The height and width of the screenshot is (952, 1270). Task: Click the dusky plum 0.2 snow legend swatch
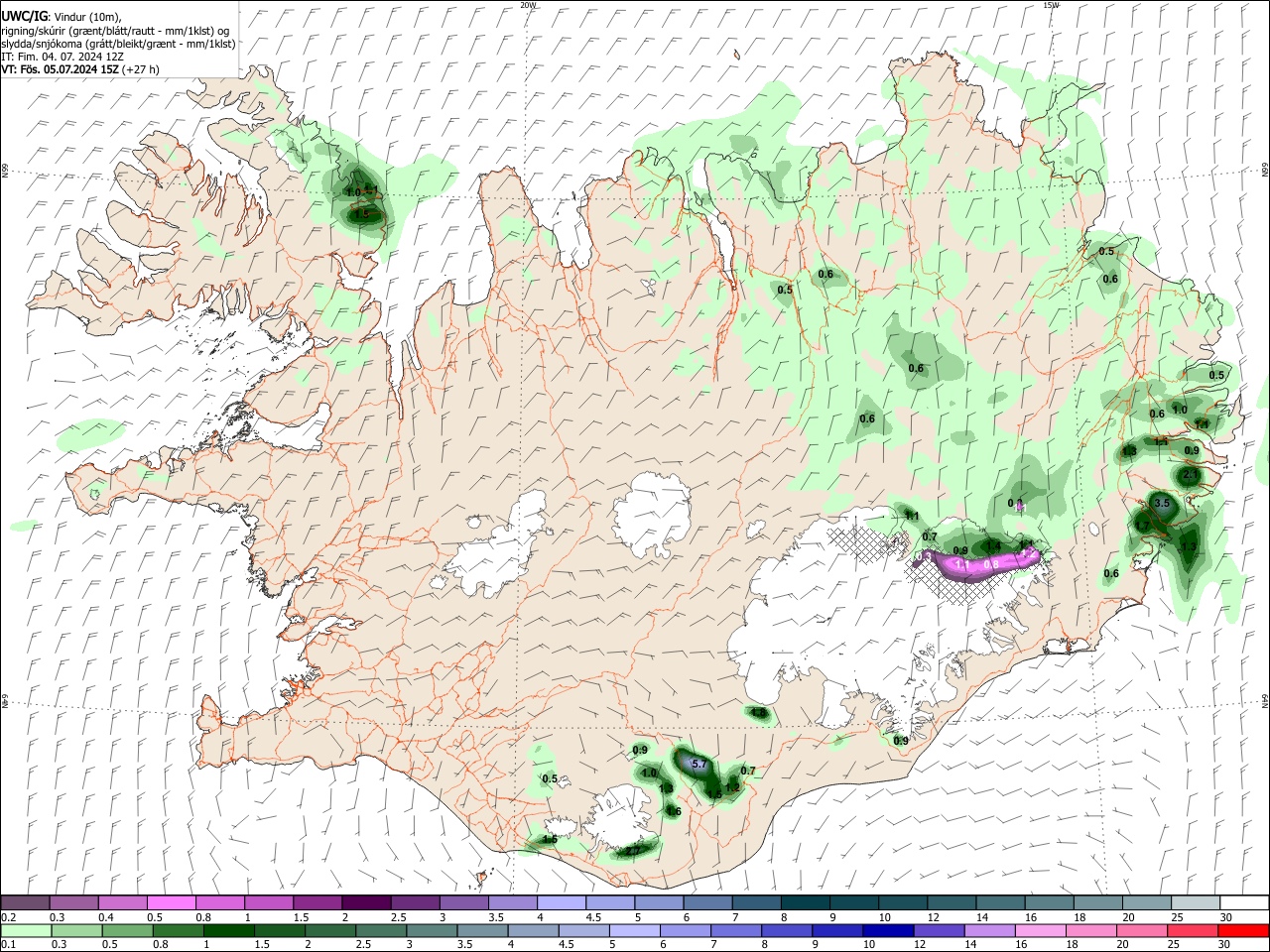(x=26, y=902)
